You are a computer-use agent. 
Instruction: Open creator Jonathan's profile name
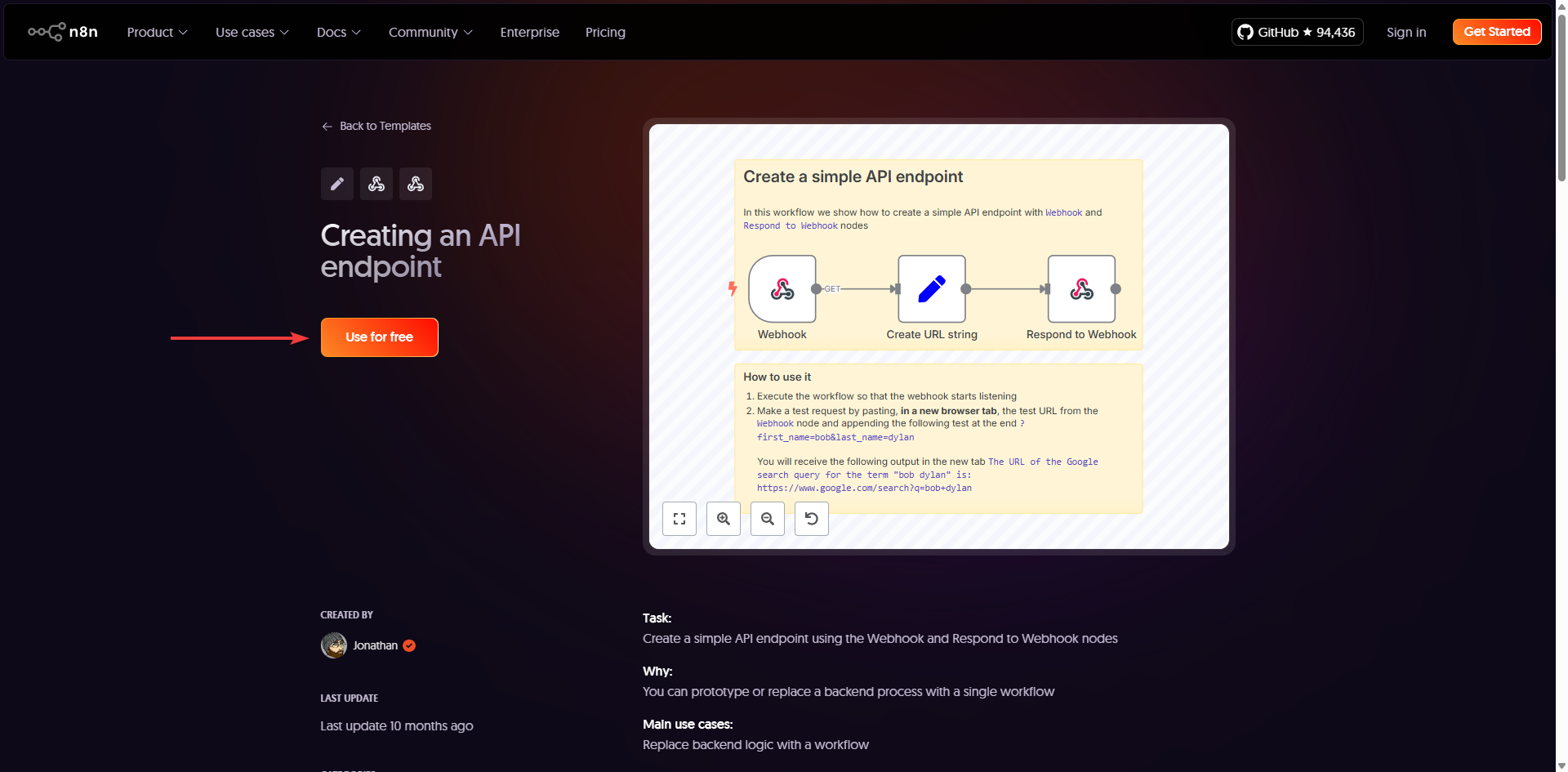pos(376,645)
